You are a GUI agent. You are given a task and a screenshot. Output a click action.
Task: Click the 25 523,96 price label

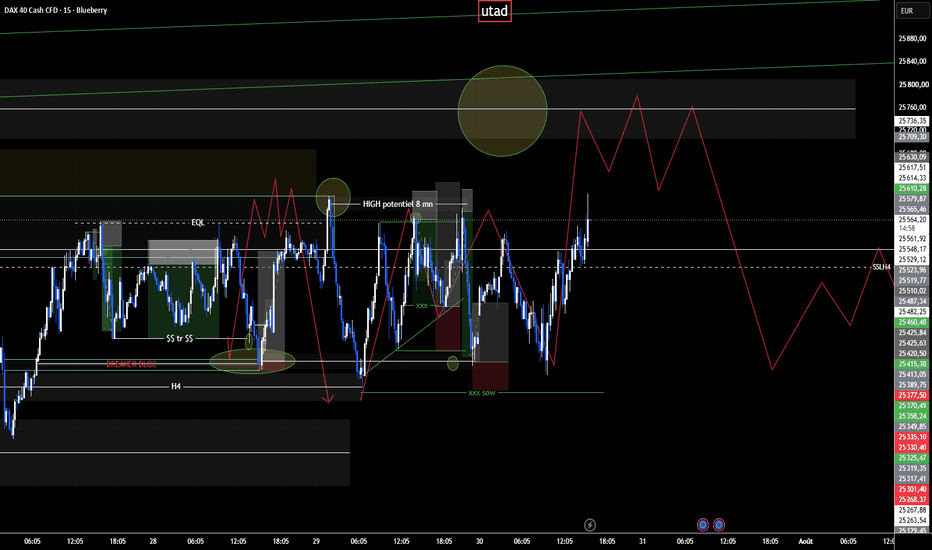(x=912, y=270)
